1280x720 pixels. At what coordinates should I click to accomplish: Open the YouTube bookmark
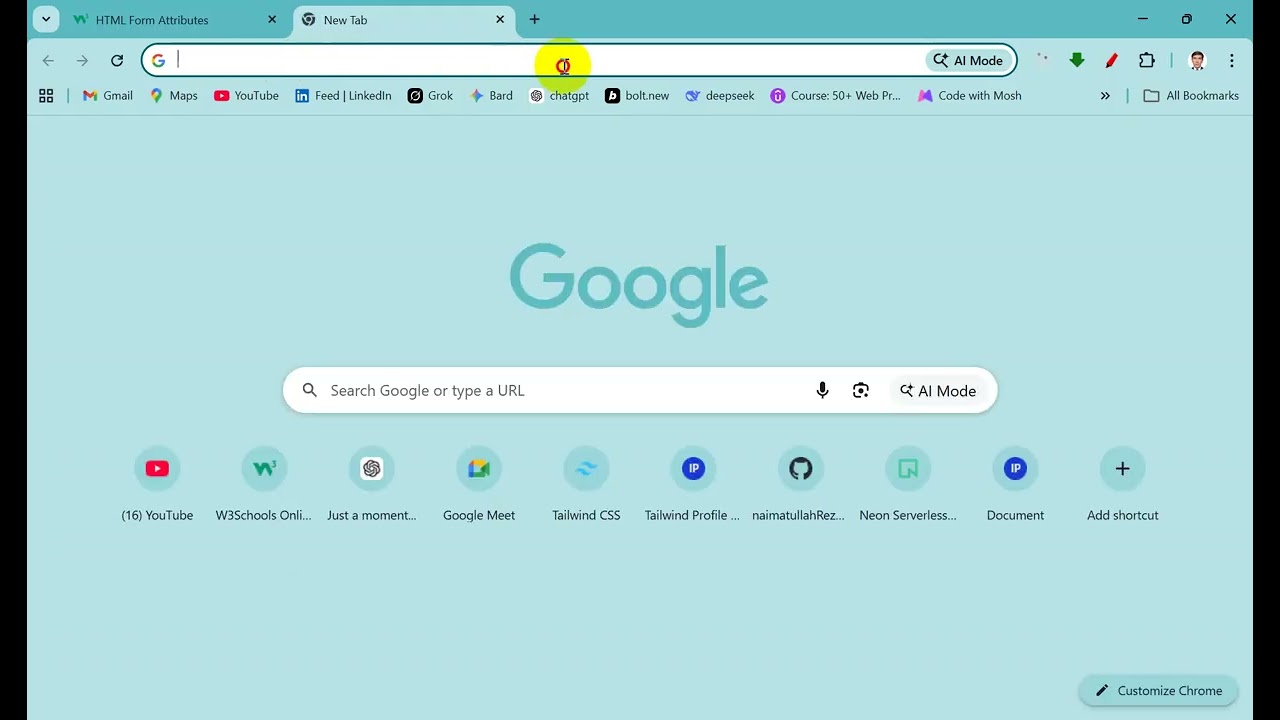click(x=247, y=96)
